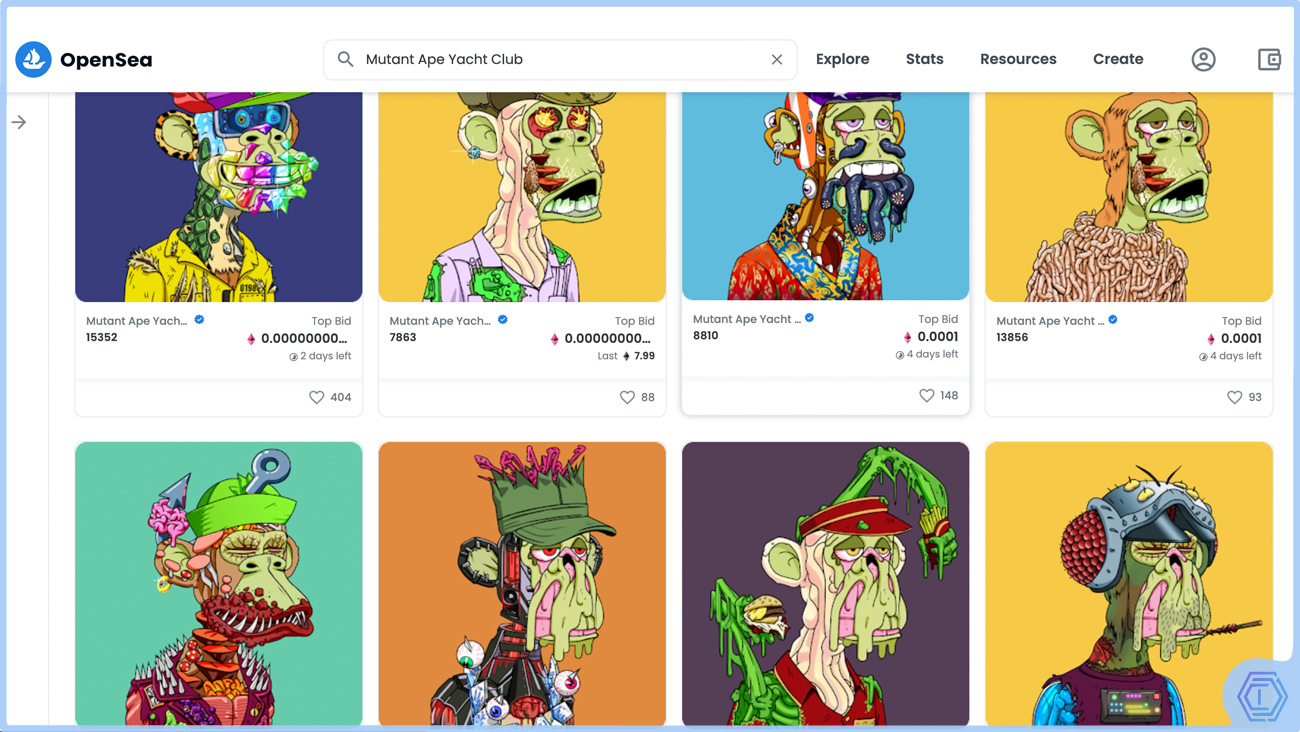1300x732 pixels.
Task: Click verified badge on ape 13856 card
Action: pos(1113,320)
